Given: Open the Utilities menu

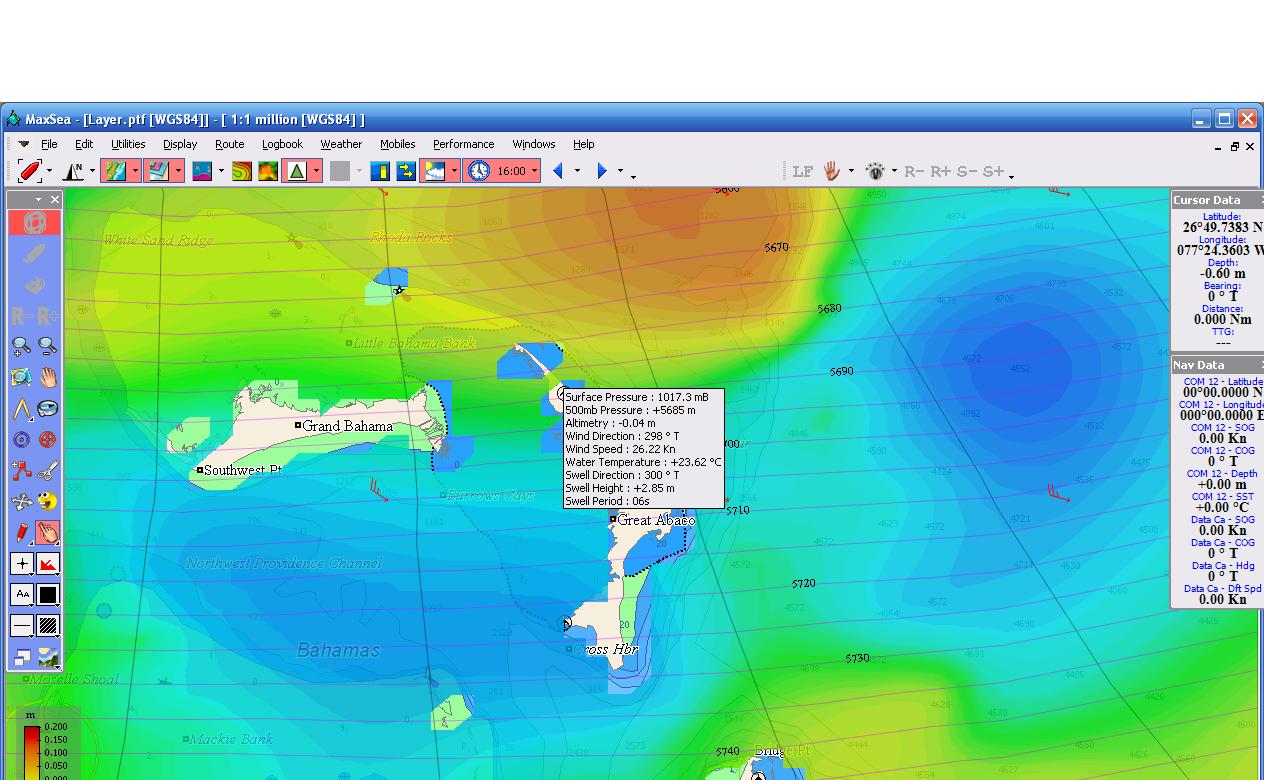Looking at the screenshot, I should coord(128,144).
